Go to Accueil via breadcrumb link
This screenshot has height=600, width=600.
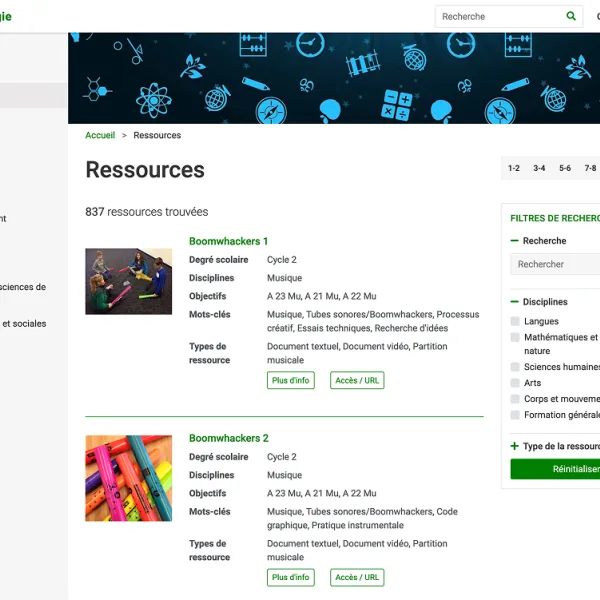pos(100,135)
